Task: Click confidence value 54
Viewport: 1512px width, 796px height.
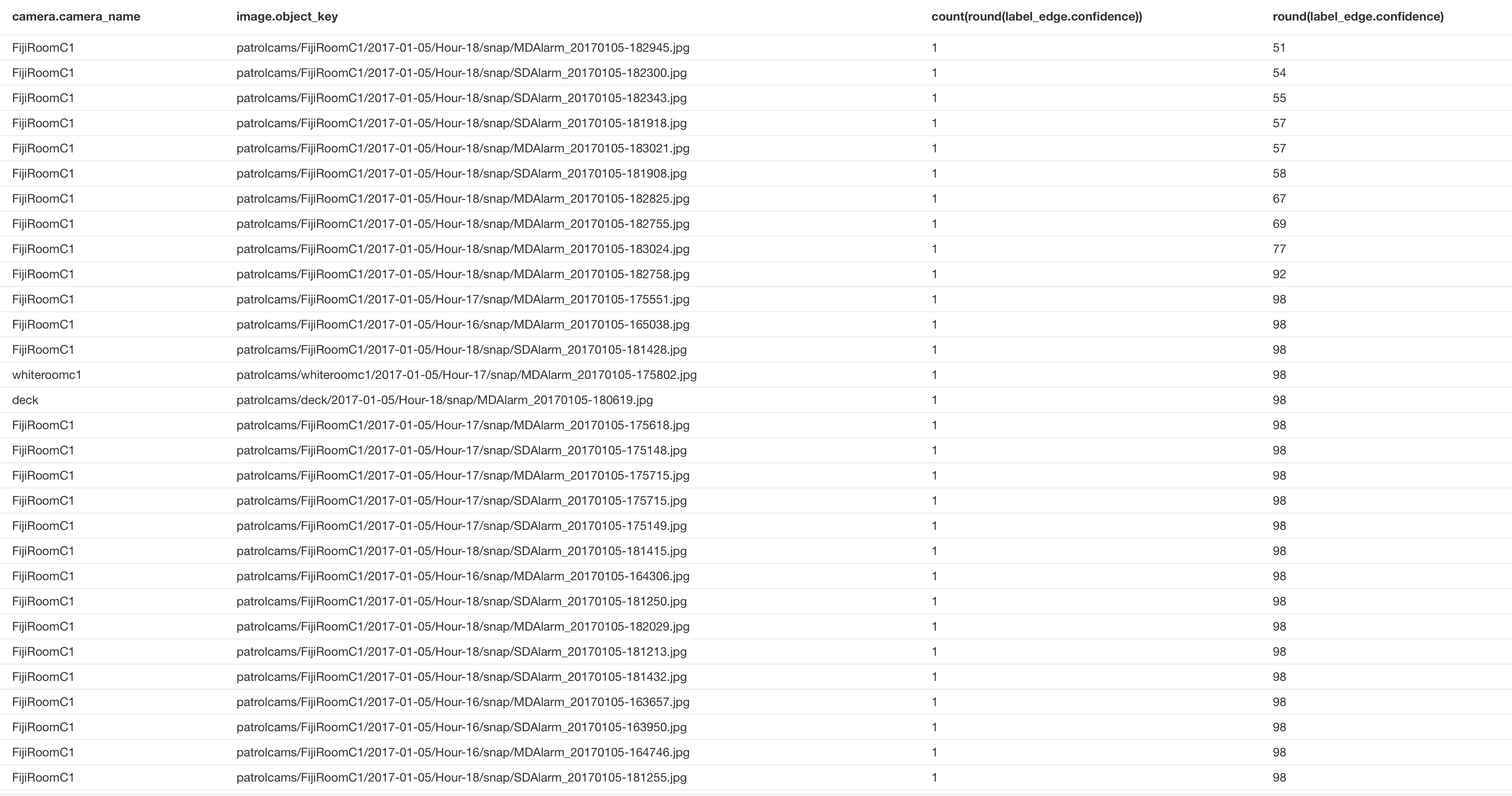Action: coord(1279,73)
